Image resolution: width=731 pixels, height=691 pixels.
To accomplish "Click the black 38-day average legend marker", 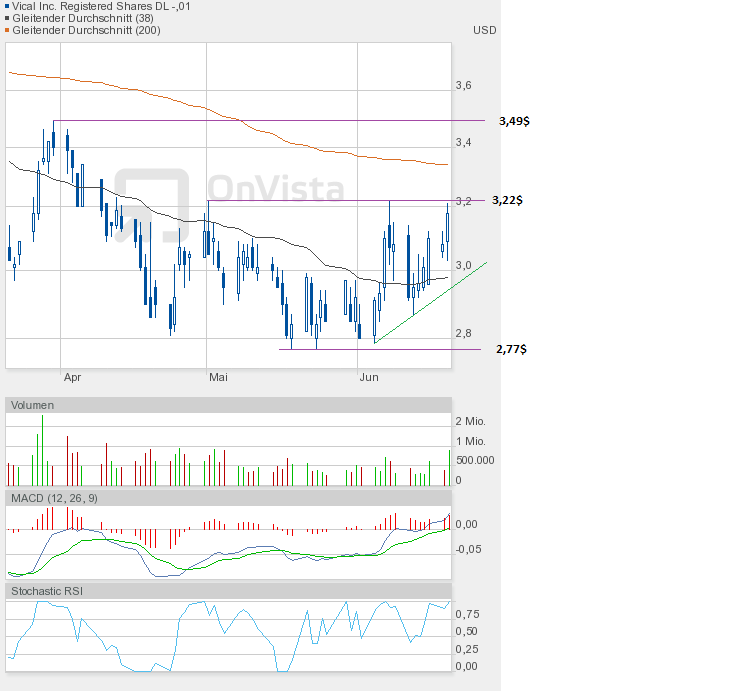I will [x=9, y=18].
